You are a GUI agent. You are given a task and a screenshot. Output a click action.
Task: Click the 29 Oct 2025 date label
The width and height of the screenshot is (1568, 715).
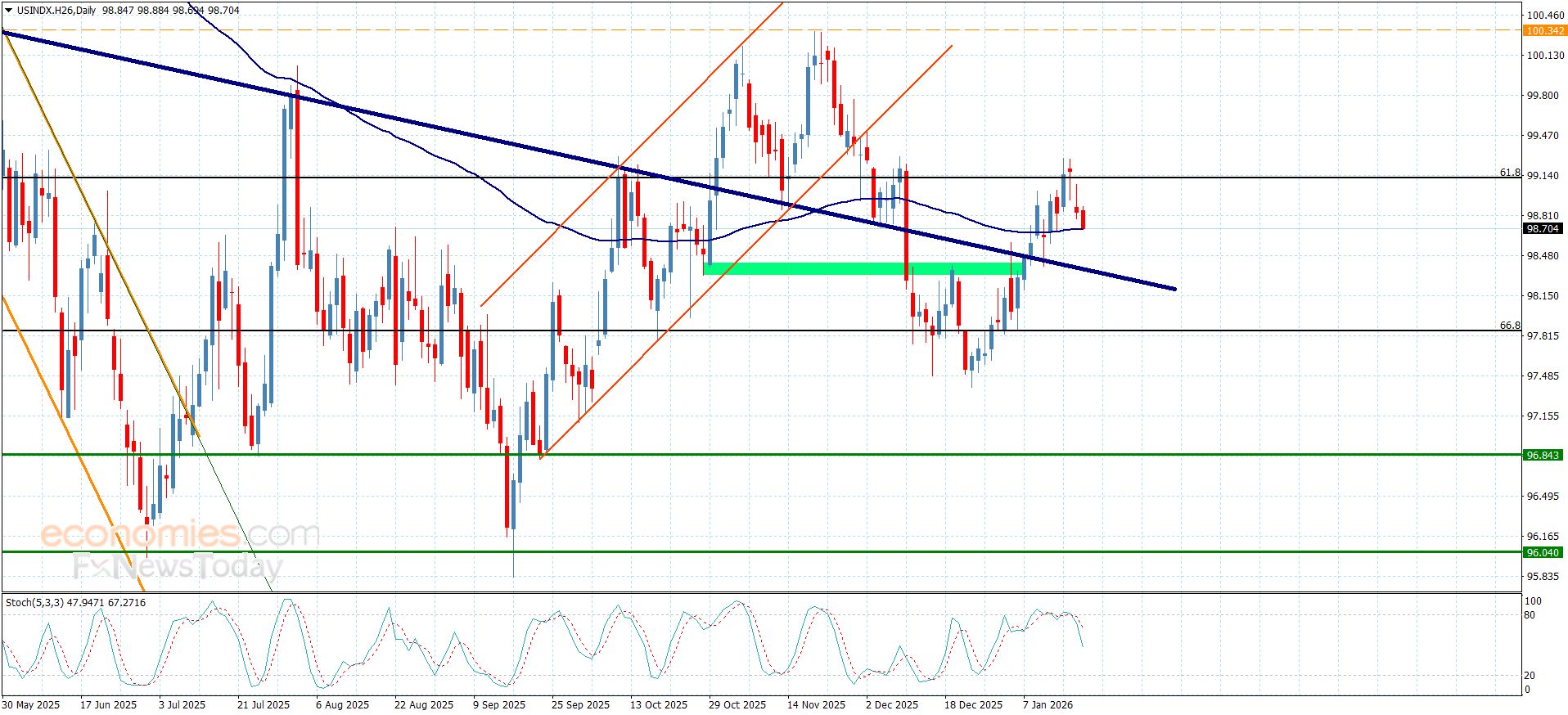pyautogui.click(x=737, y=704)
